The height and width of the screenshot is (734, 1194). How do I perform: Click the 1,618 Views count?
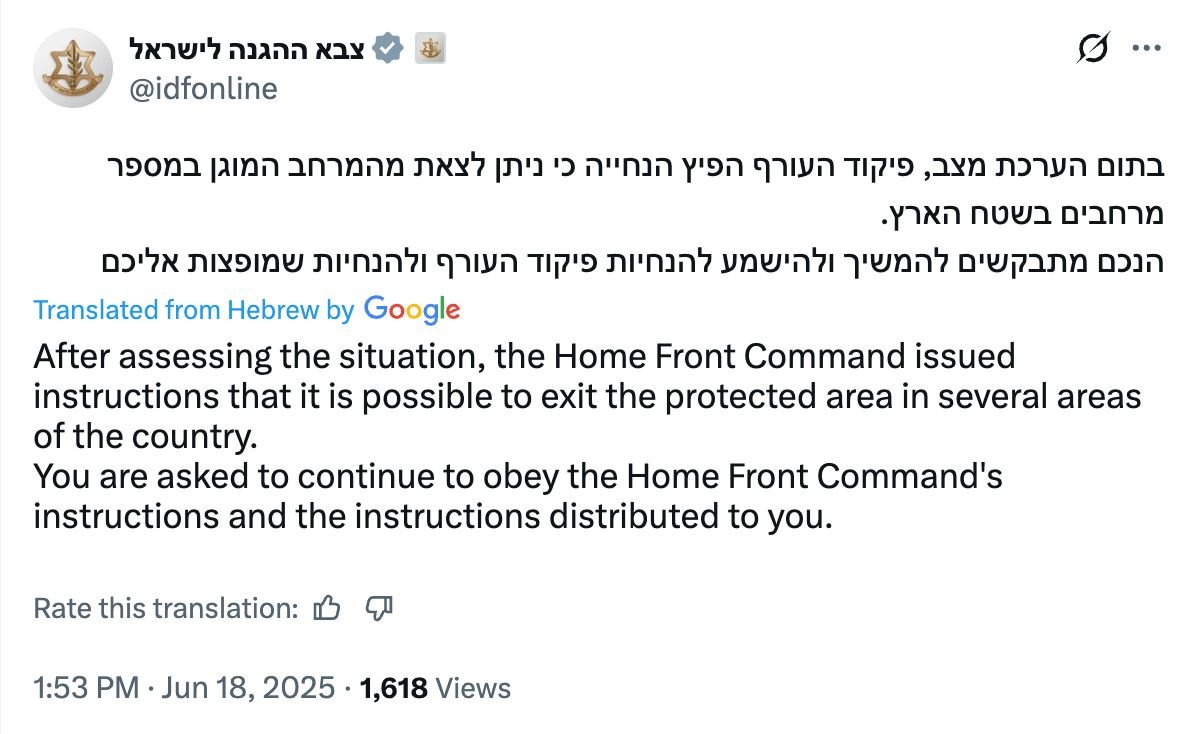(435, 688)
